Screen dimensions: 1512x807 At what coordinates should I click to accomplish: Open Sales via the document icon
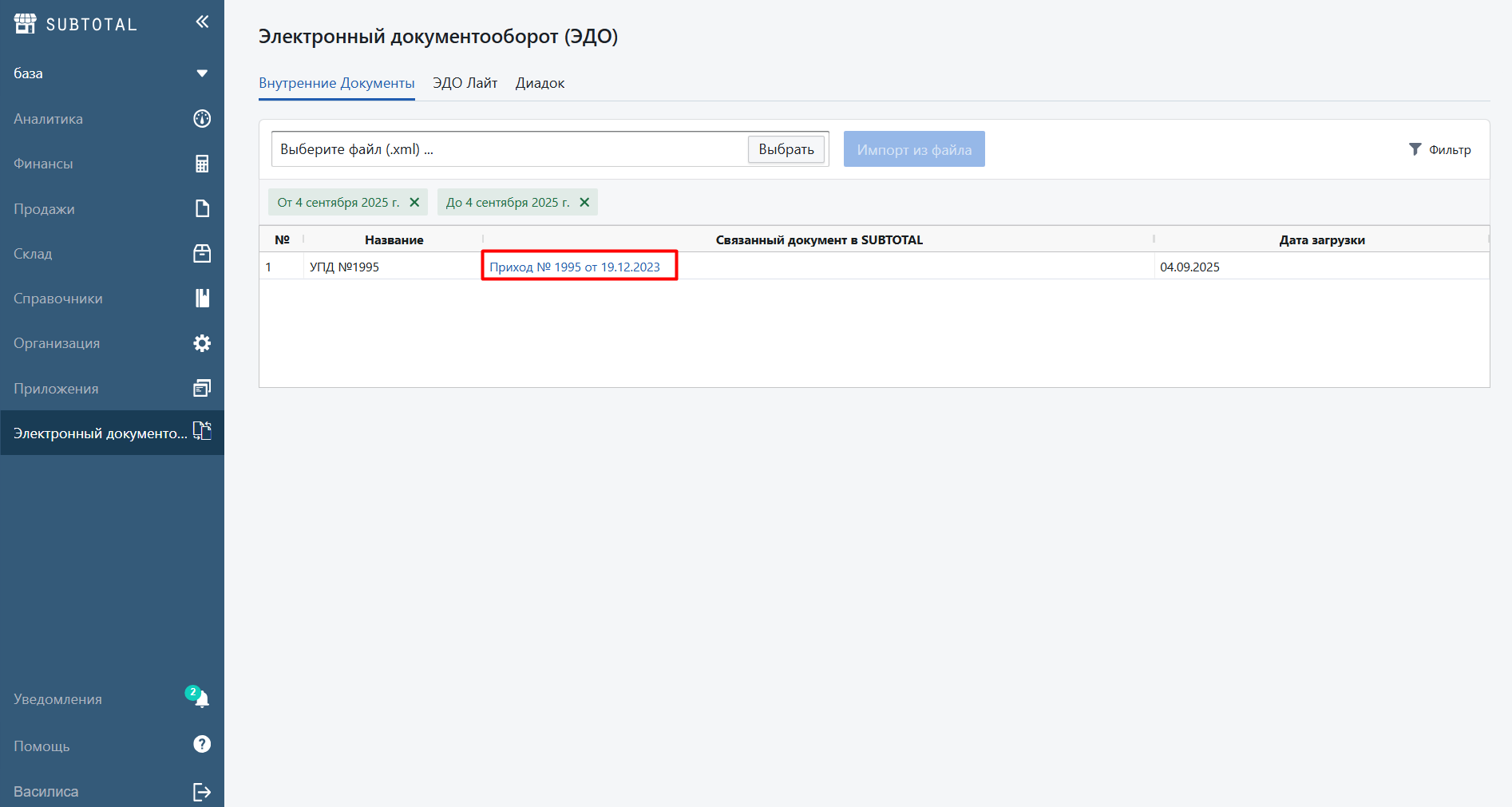click(x=202, y=208)
